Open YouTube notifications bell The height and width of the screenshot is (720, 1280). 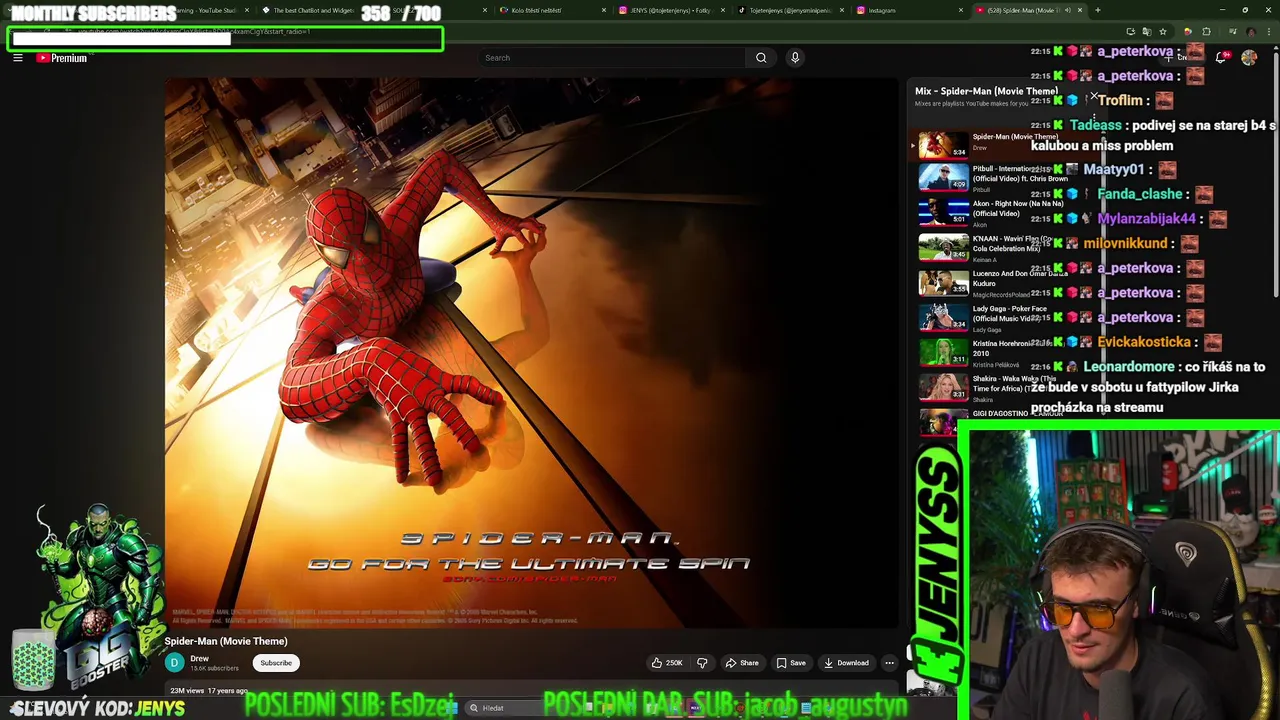(1221, 58)
